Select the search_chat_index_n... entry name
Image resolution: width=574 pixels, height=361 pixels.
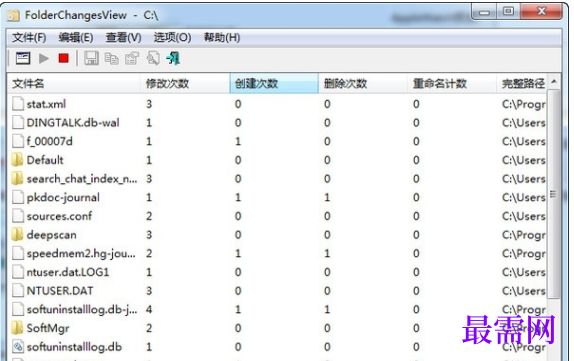tap(82, 179)
